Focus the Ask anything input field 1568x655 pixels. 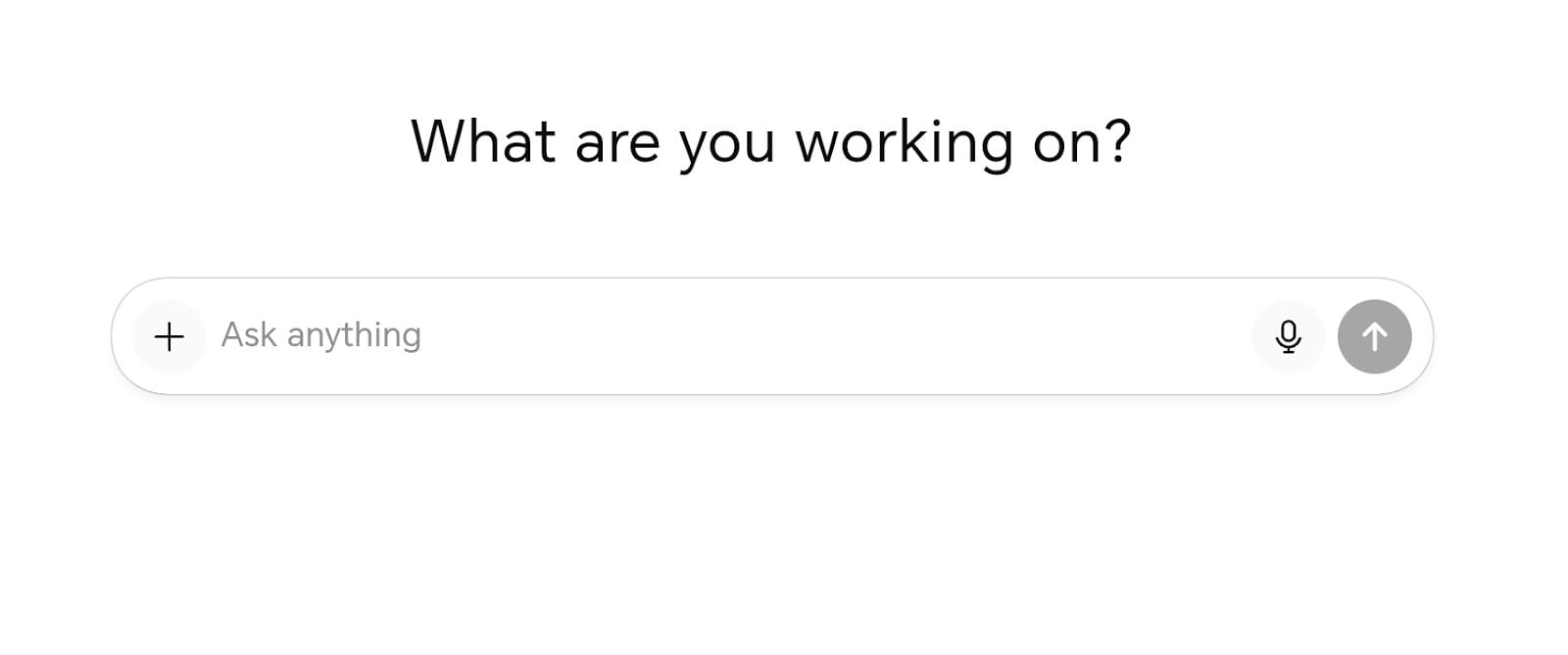[686, 335]
